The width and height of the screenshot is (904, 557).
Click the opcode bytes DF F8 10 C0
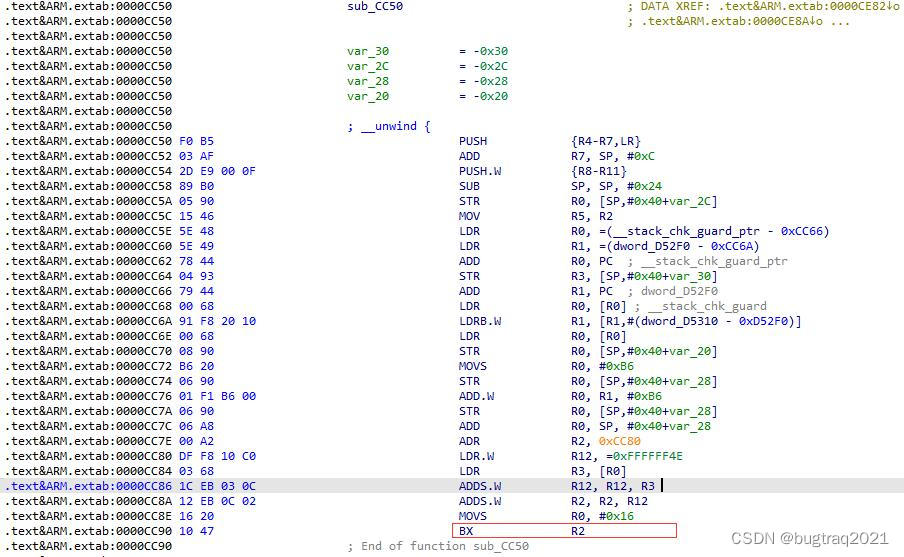click(x=217, y=456)
